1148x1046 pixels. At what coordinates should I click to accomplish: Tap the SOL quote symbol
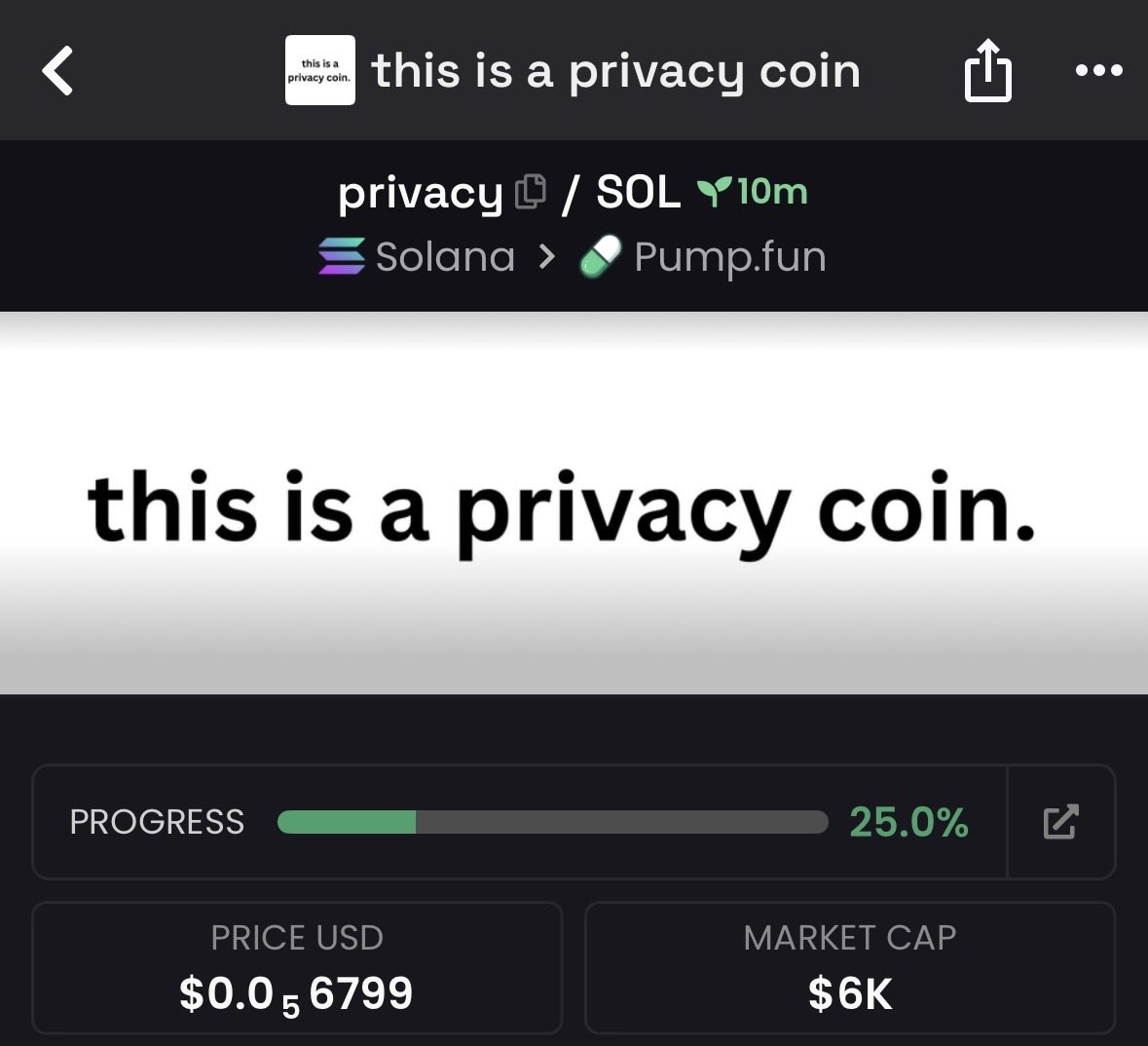[638, 192]
